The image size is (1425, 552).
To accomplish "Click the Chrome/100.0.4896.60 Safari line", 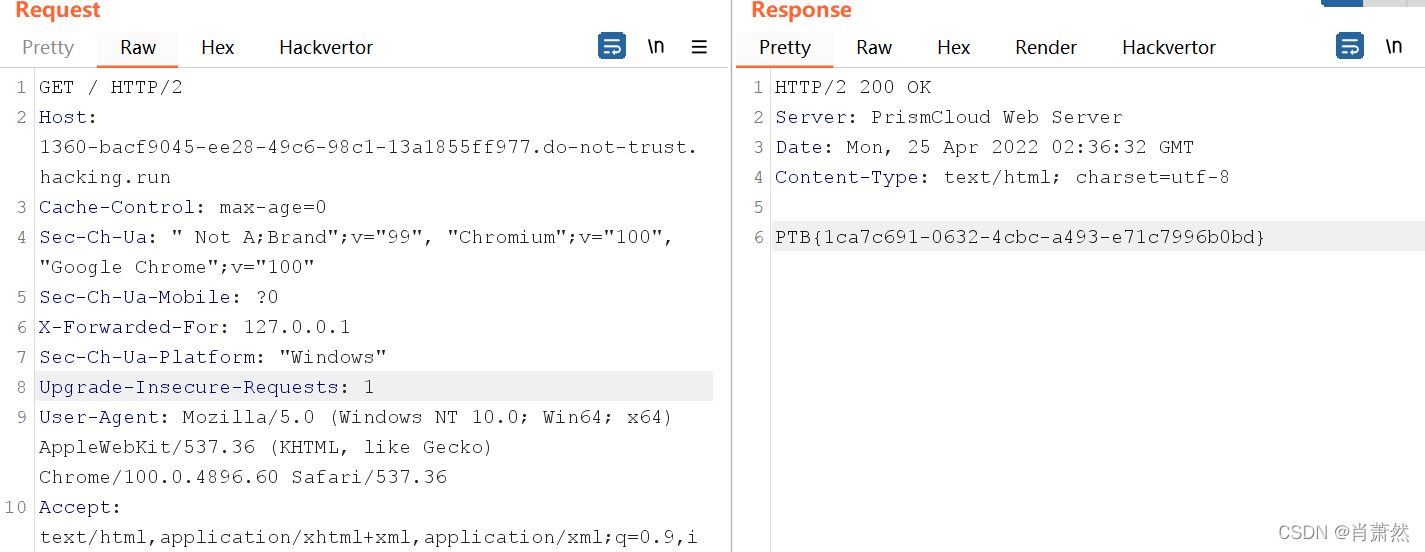I will 243,477.
